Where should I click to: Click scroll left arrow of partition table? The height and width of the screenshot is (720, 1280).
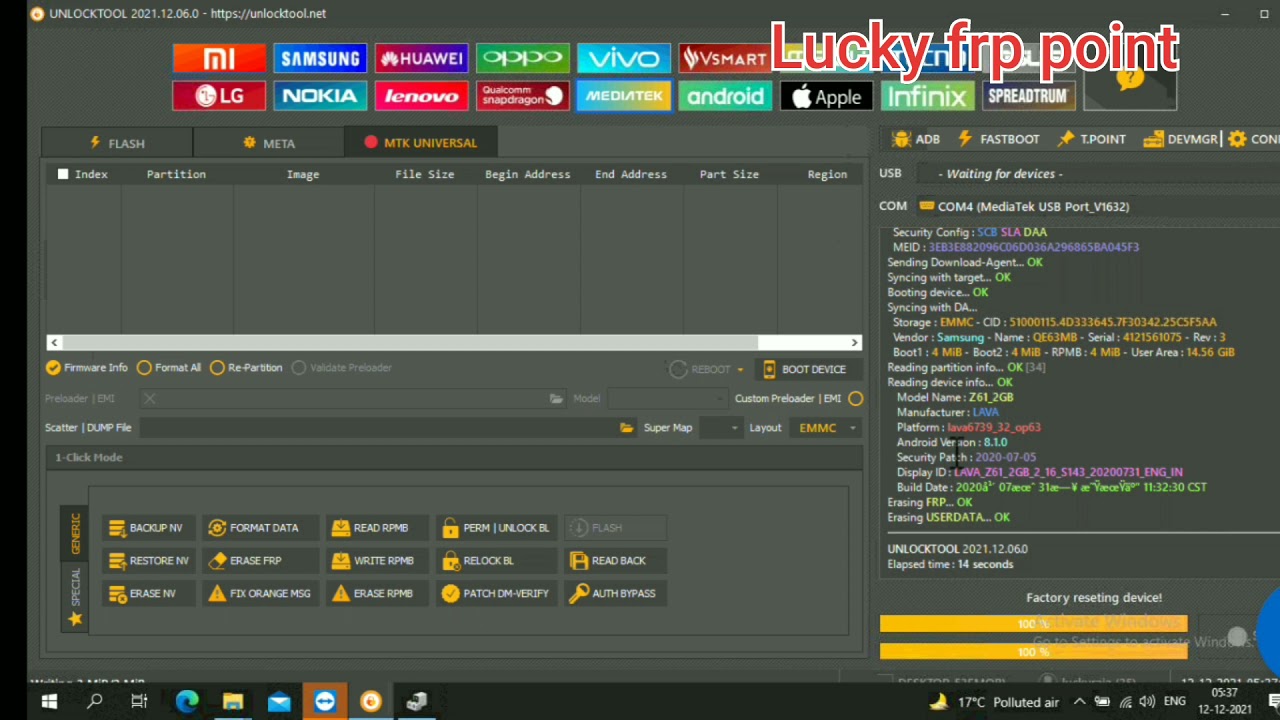tap(54, 342)
